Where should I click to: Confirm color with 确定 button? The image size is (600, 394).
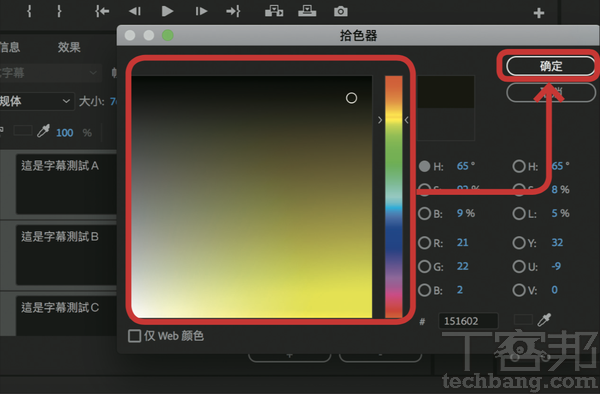551,66
